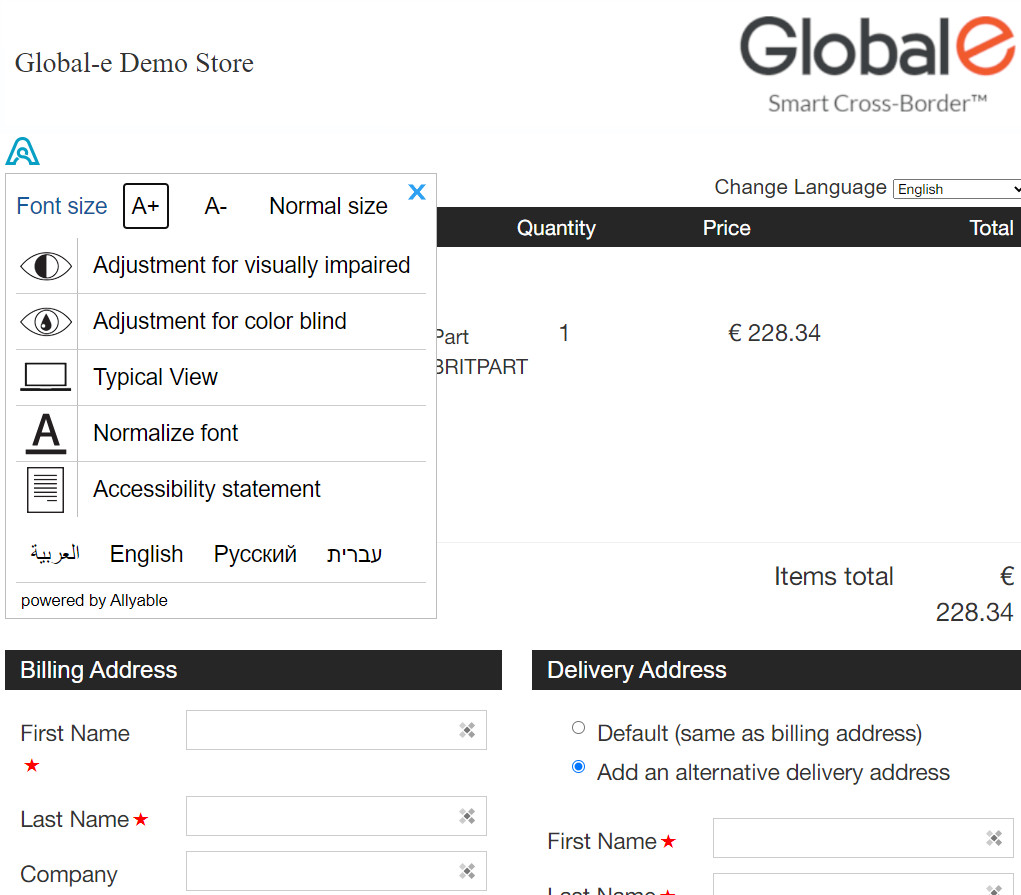Reset text to Normal size

click(x=328, y=207)
